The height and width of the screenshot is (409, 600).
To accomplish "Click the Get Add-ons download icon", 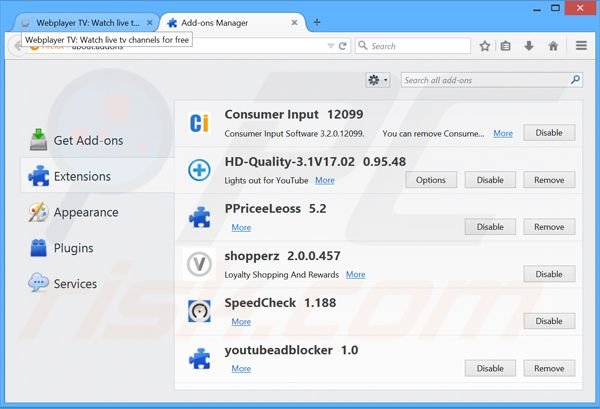I will pos(38,140).
